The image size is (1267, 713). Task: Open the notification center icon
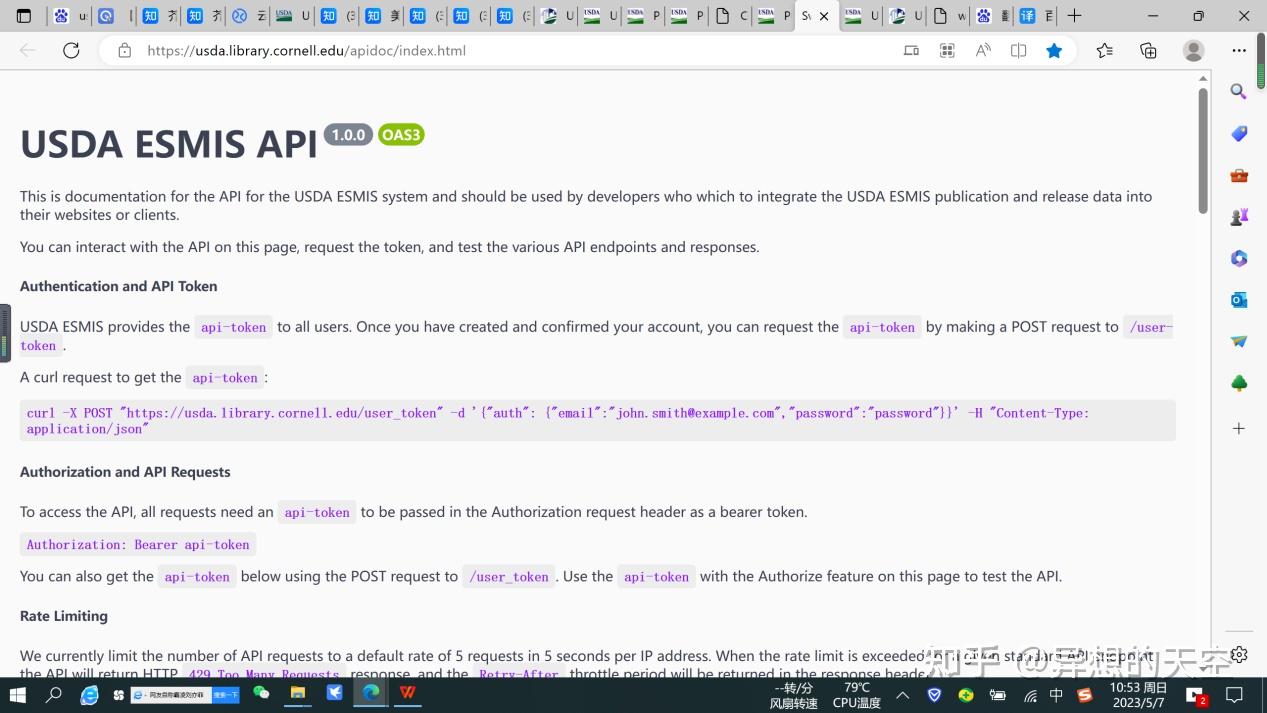pyautogui.click(x=1235, y=695)
